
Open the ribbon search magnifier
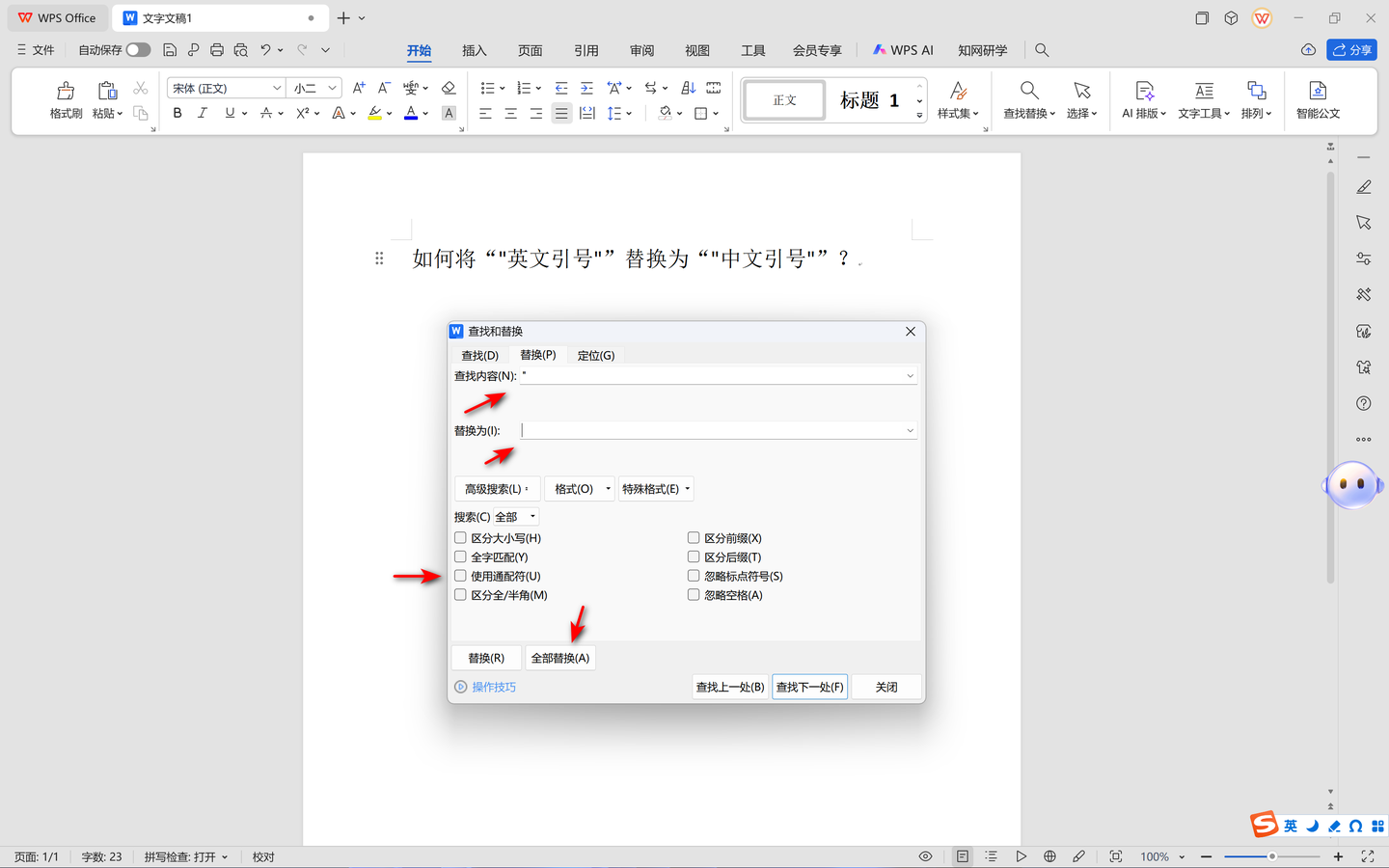(x=1042, y=50)
